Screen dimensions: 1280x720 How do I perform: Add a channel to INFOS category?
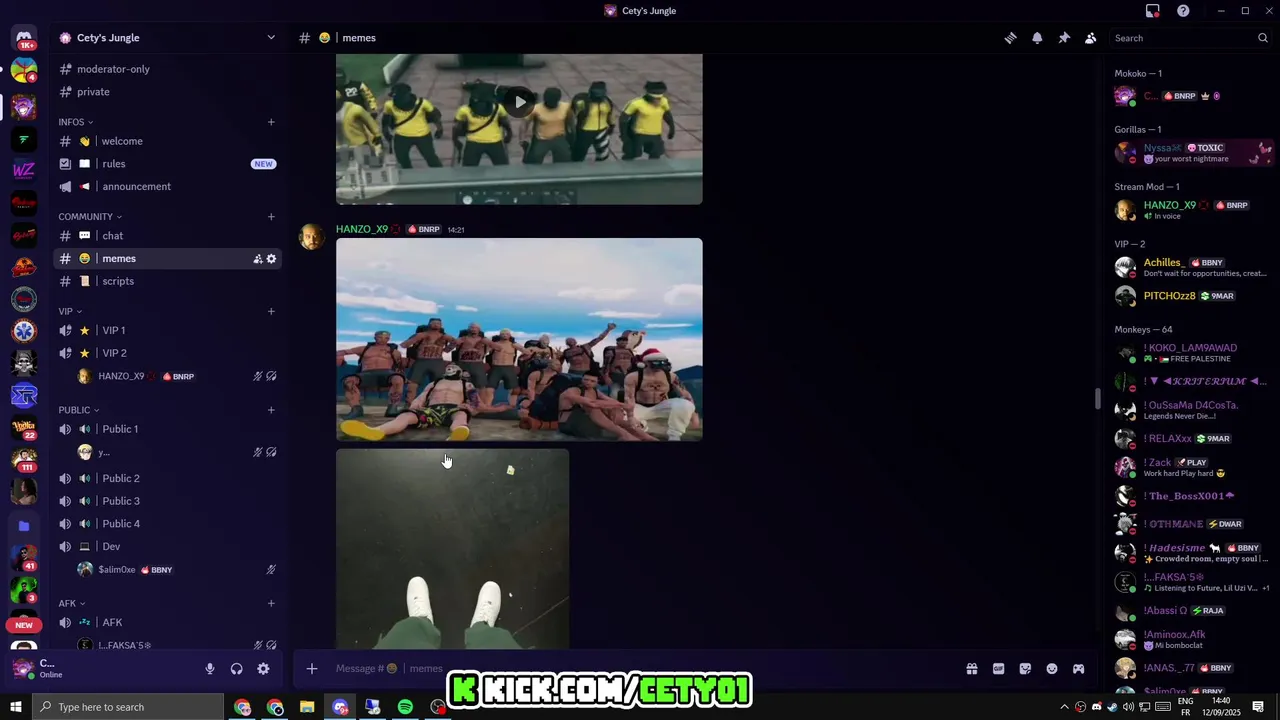271,122
